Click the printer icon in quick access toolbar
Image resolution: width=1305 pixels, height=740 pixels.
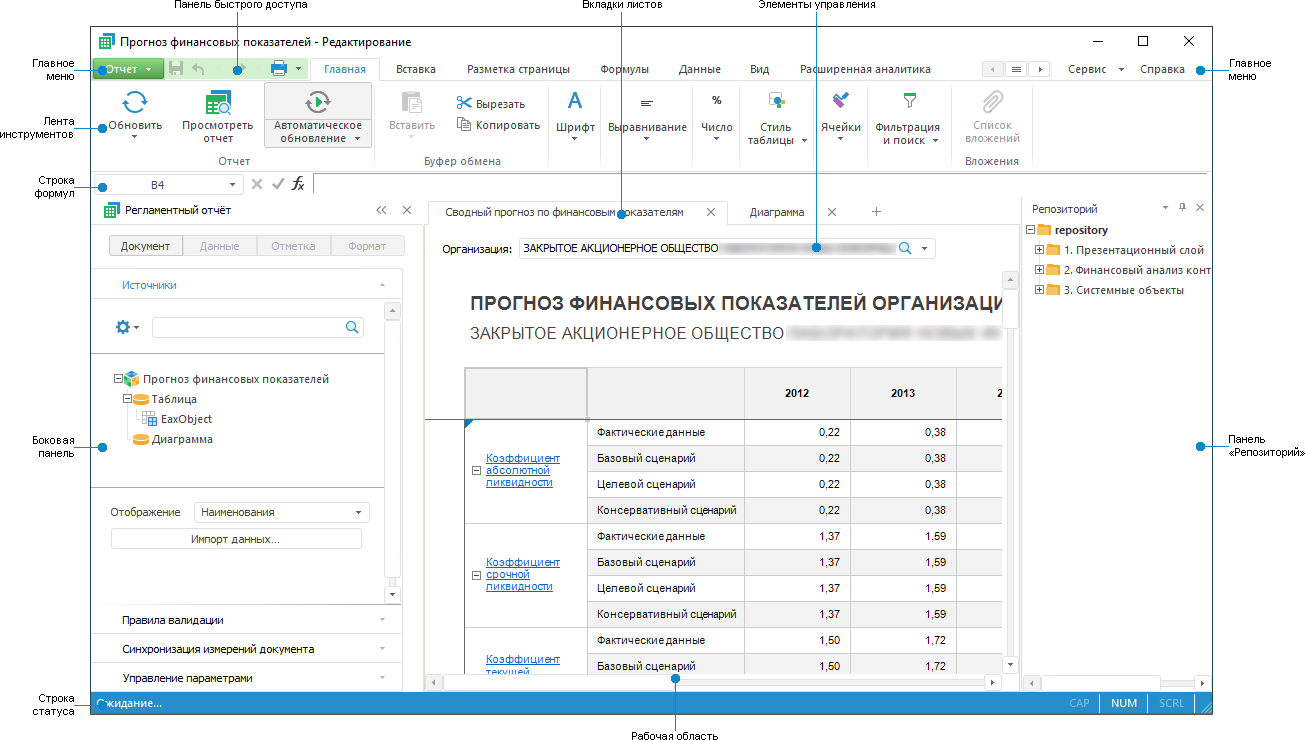279,69
